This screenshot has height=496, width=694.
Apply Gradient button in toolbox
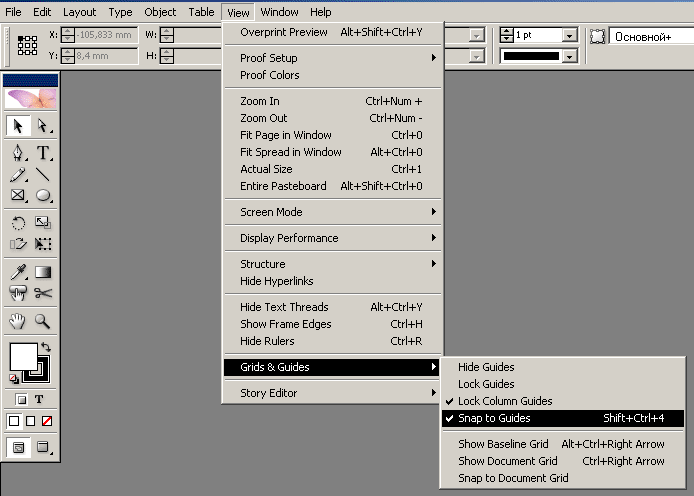pos(31,421)
